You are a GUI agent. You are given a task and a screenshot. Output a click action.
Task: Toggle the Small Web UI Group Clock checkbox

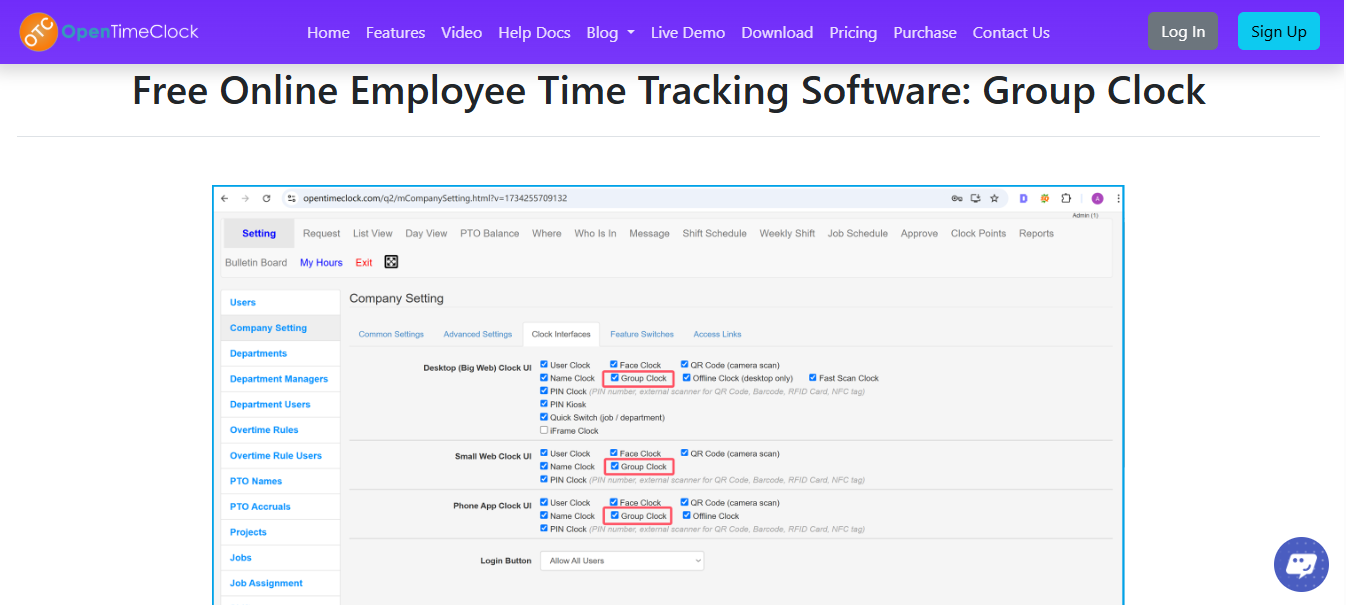tap(615, 466)
